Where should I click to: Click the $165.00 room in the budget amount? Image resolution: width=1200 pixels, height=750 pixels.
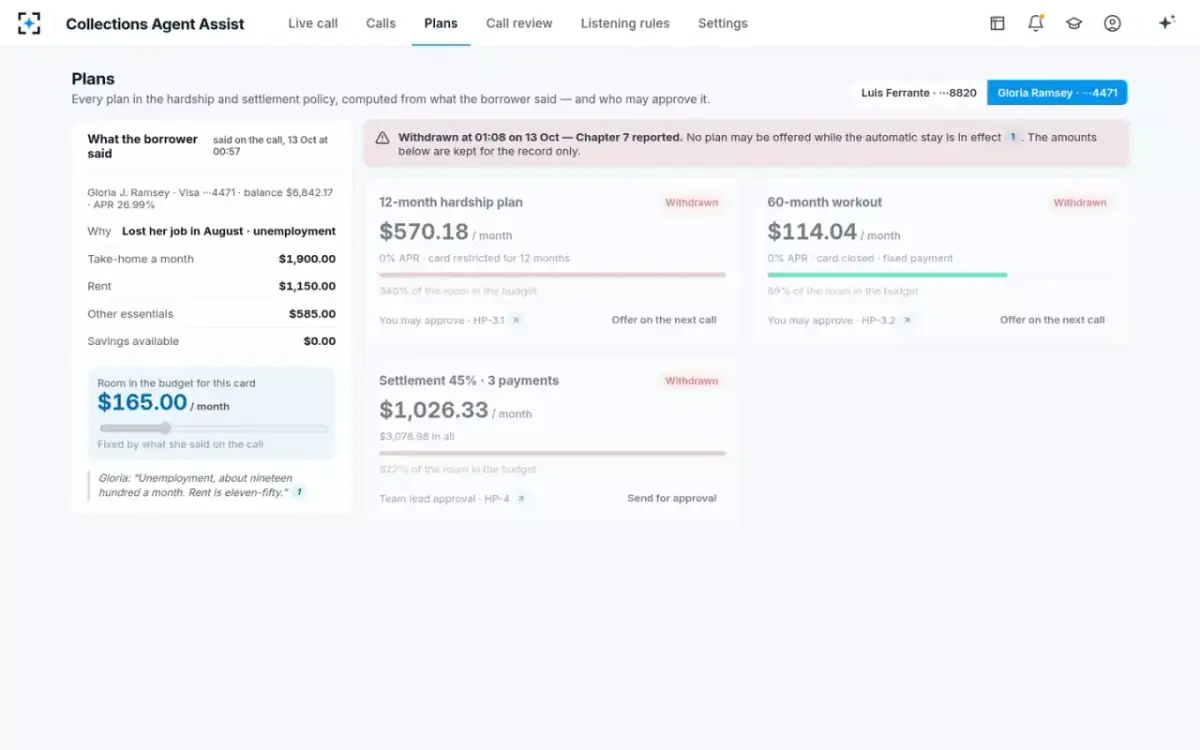[142, 402]
